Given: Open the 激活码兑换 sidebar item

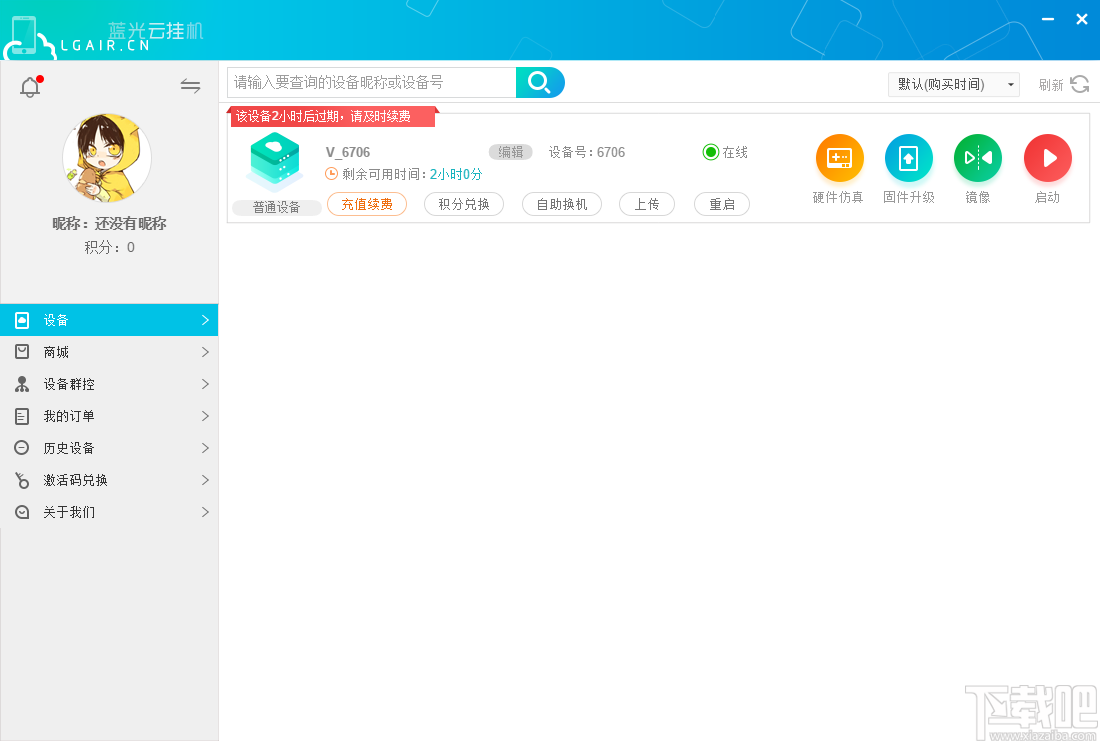Looking at the screenshot, I should pyautogui.click(x=109, y=480).
